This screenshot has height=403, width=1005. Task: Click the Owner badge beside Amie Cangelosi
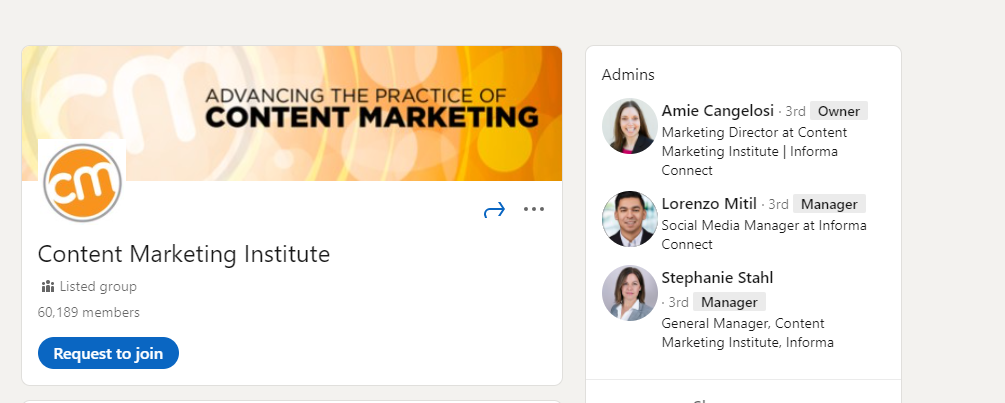pyautogui.click(x=838, y=111)
